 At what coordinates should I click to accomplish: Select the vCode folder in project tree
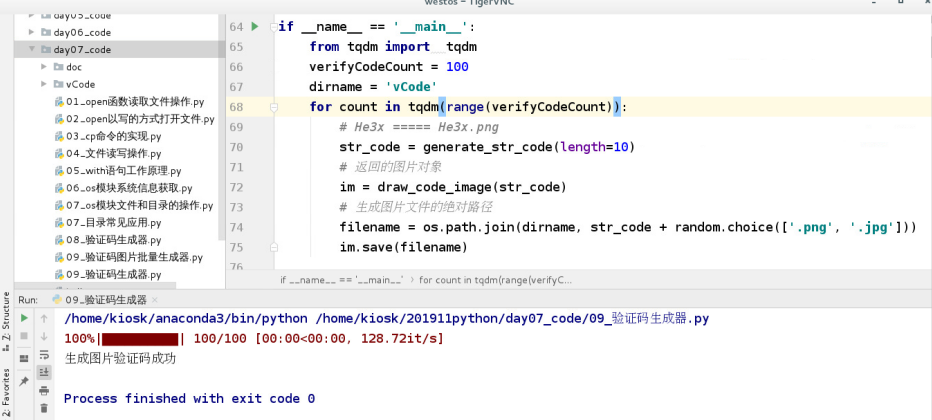80,84
